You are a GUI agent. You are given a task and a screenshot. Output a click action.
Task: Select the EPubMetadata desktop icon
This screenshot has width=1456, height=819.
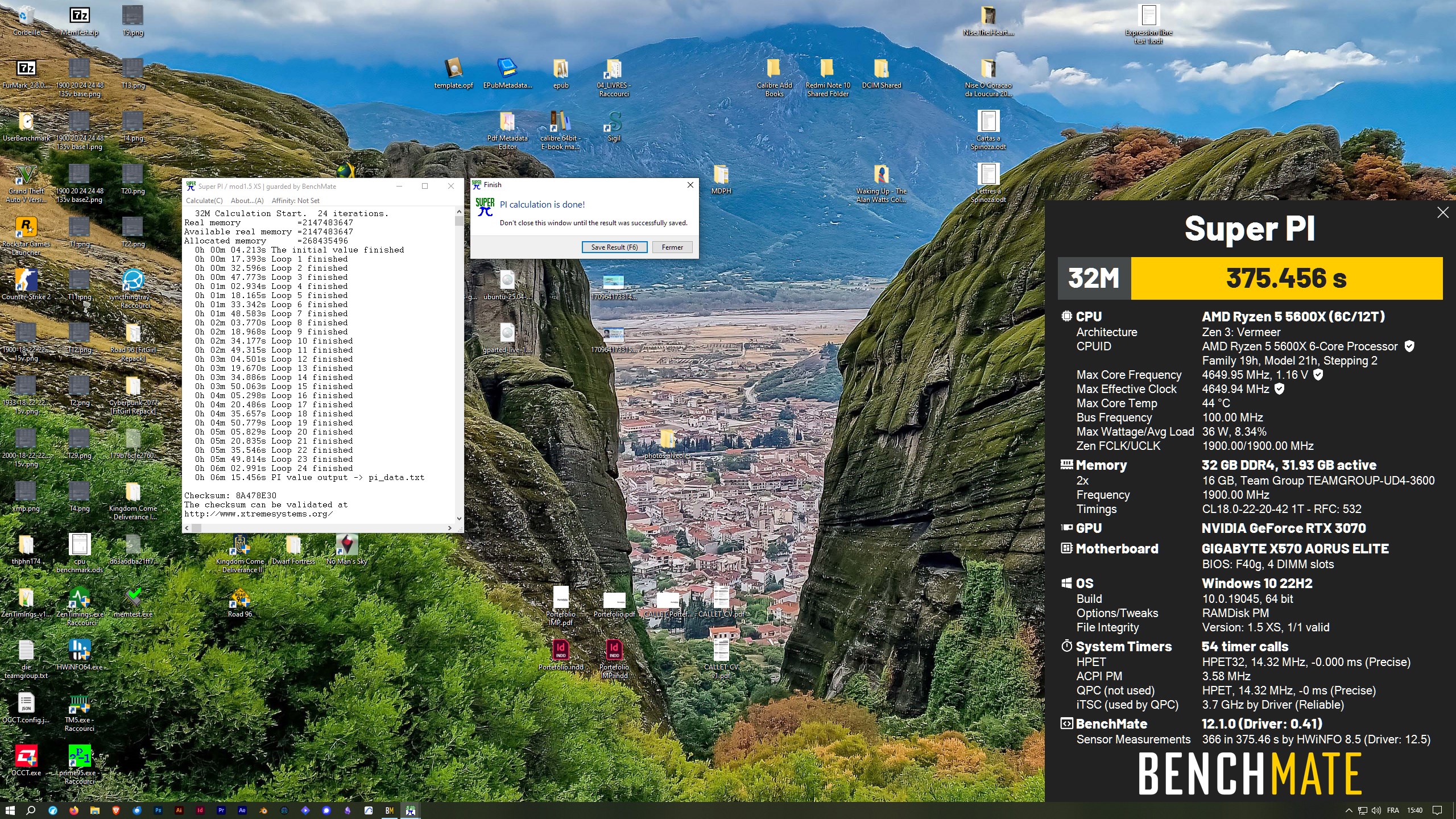pos(507,73)
